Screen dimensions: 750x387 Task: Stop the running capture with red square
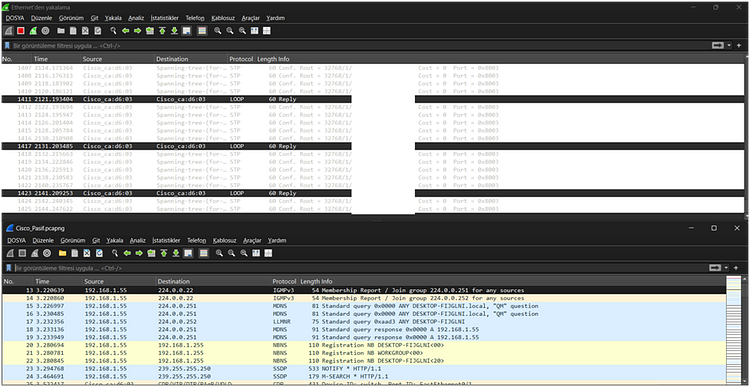21,31
